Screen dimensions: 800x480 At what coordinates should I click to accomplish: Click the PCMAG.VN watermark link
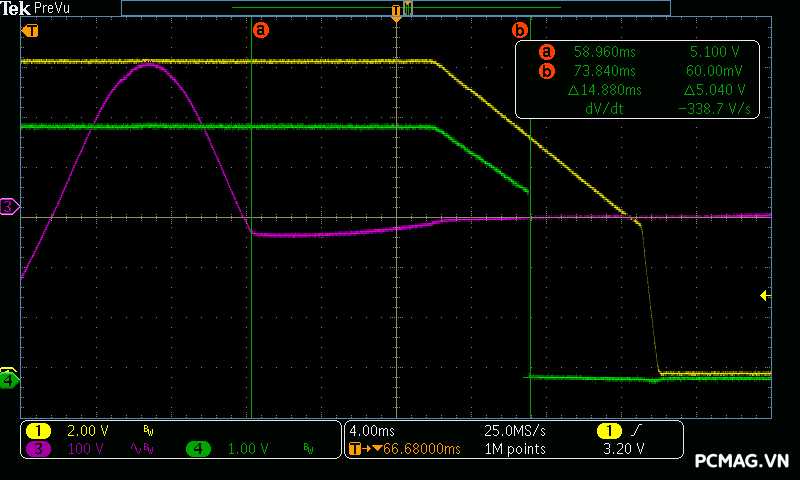click(x=741, y=461)
